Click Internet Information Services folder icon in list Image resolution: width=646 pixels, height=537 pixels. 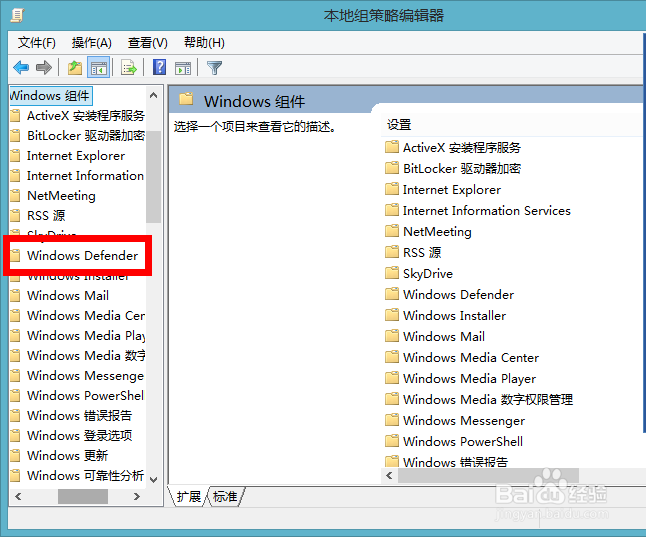(x=392, y=210)
